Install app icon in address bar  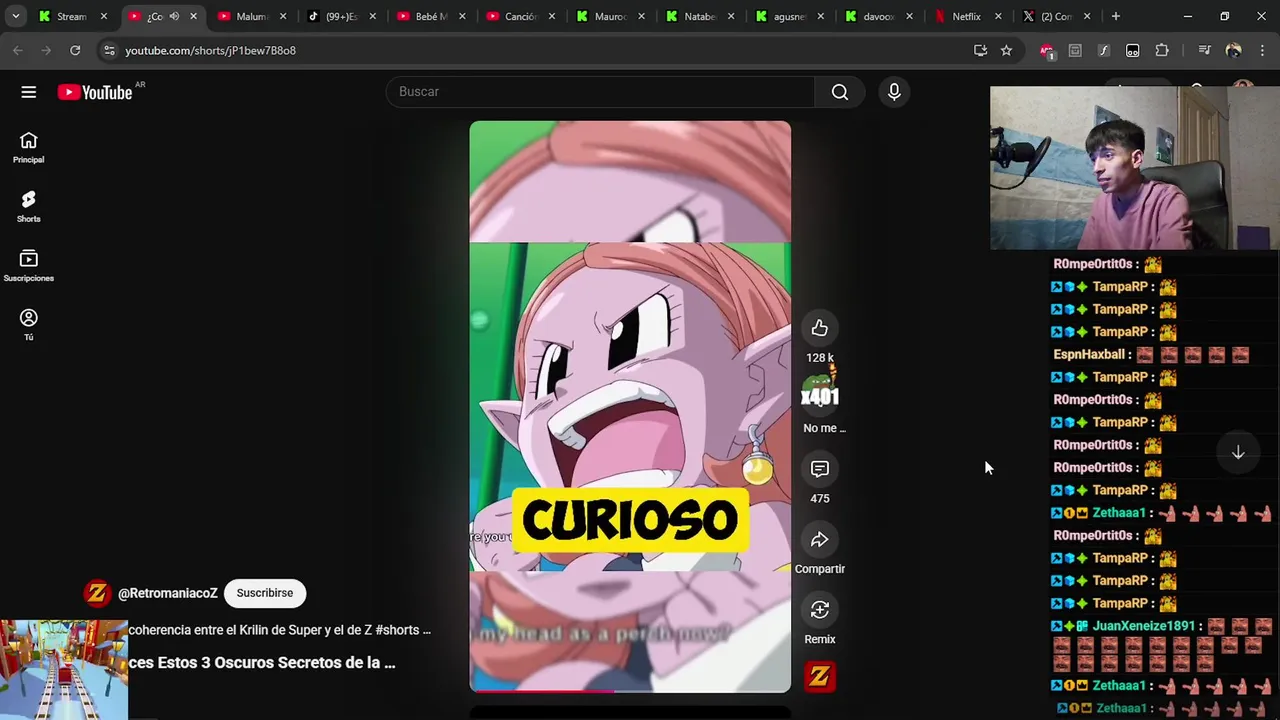[980, 50]
